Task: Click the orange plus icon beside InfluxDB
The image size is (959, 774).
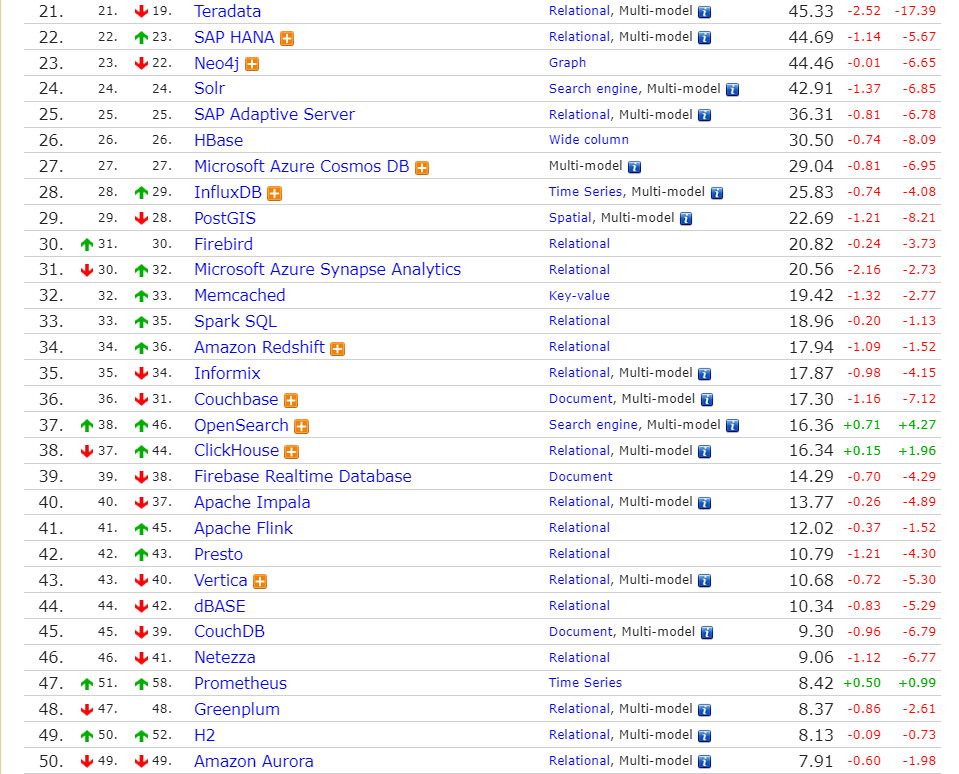Action: pyautogui.click(x=275, y=194)
